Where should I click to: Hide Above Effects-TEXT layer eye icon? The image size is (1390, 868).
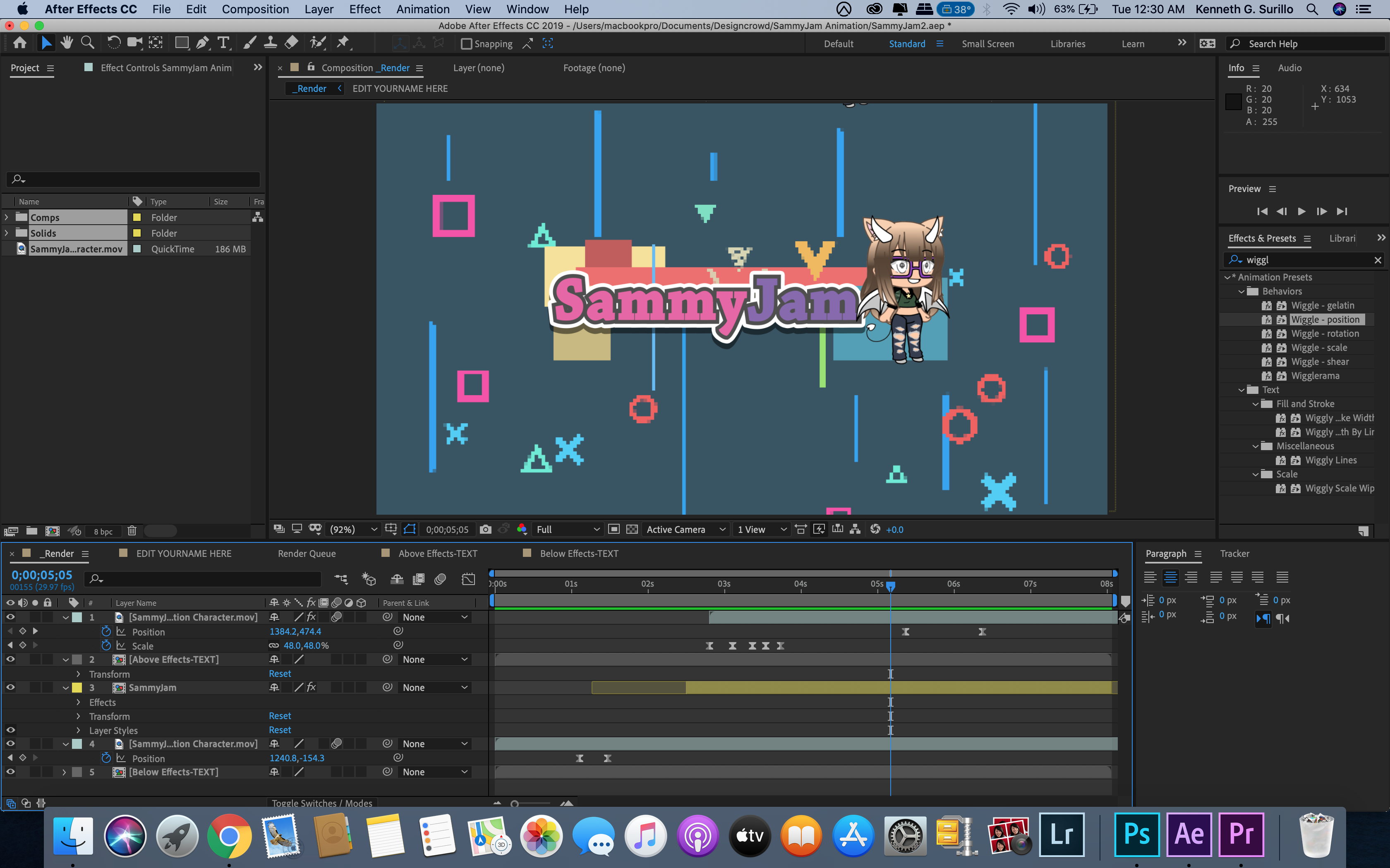10,659
